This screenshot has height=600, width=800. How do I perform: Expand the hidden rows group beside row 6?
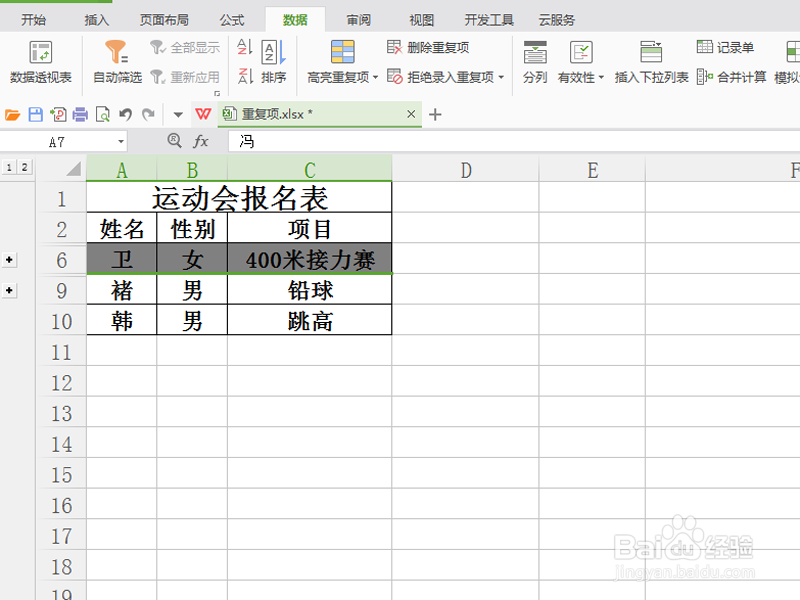tap(9, 260)
